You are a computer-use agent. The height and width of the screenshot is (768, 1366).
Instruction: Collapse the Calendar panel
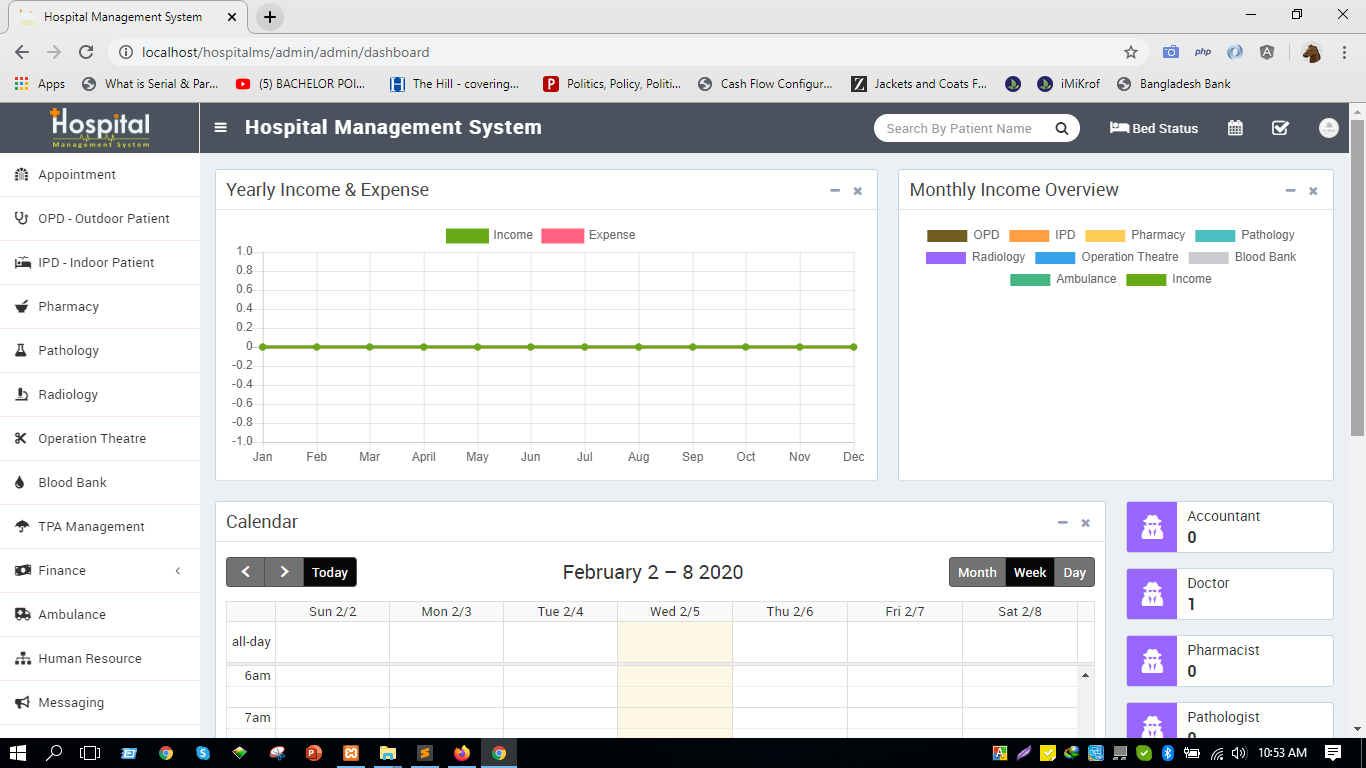click(x=1063, y=522)
